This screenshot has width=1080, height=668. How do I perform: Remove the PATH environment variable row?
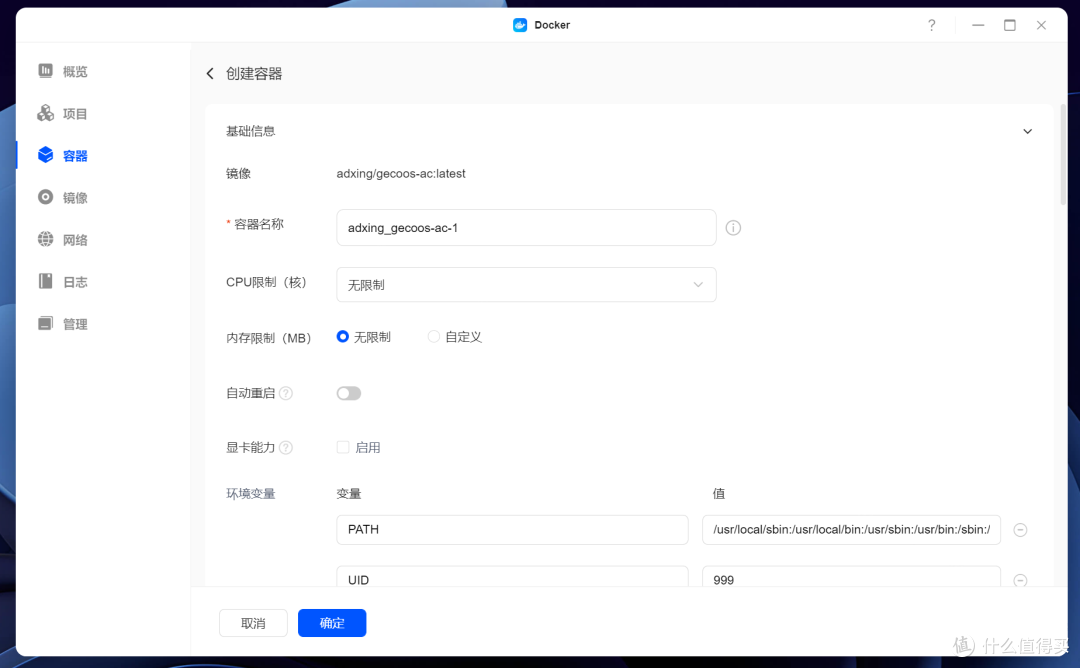1021,530
